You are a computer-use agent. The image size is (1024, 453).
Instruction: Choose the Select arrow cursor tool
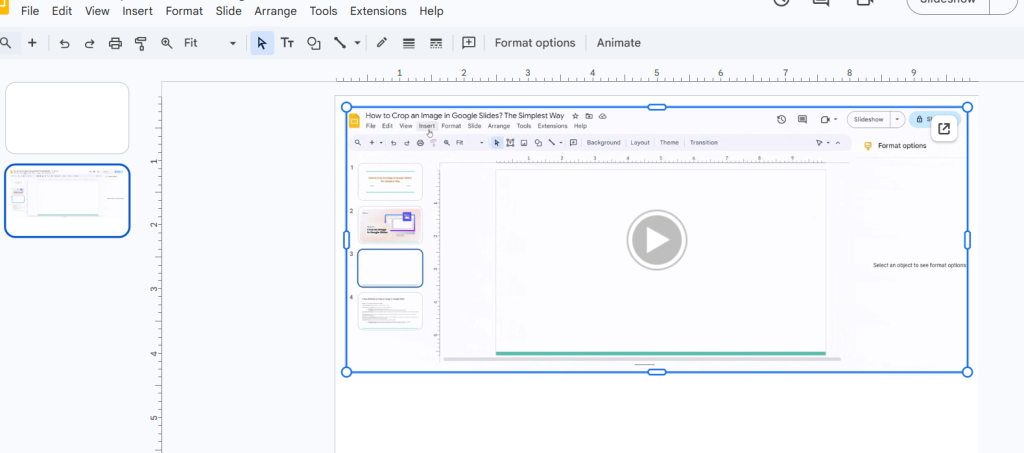(x=262, y=43)
